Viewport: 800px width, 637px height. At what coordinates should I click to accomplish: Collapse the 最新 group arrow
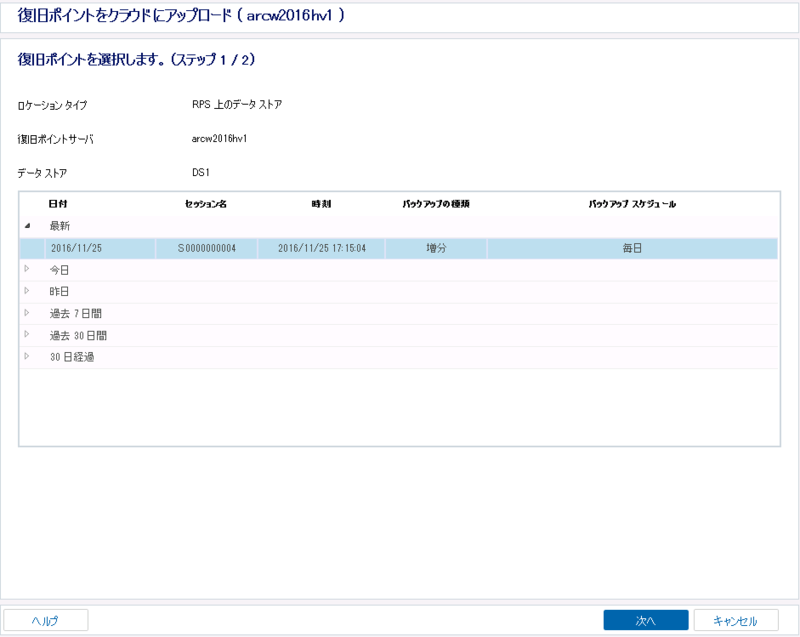click(x=27, y=226)
